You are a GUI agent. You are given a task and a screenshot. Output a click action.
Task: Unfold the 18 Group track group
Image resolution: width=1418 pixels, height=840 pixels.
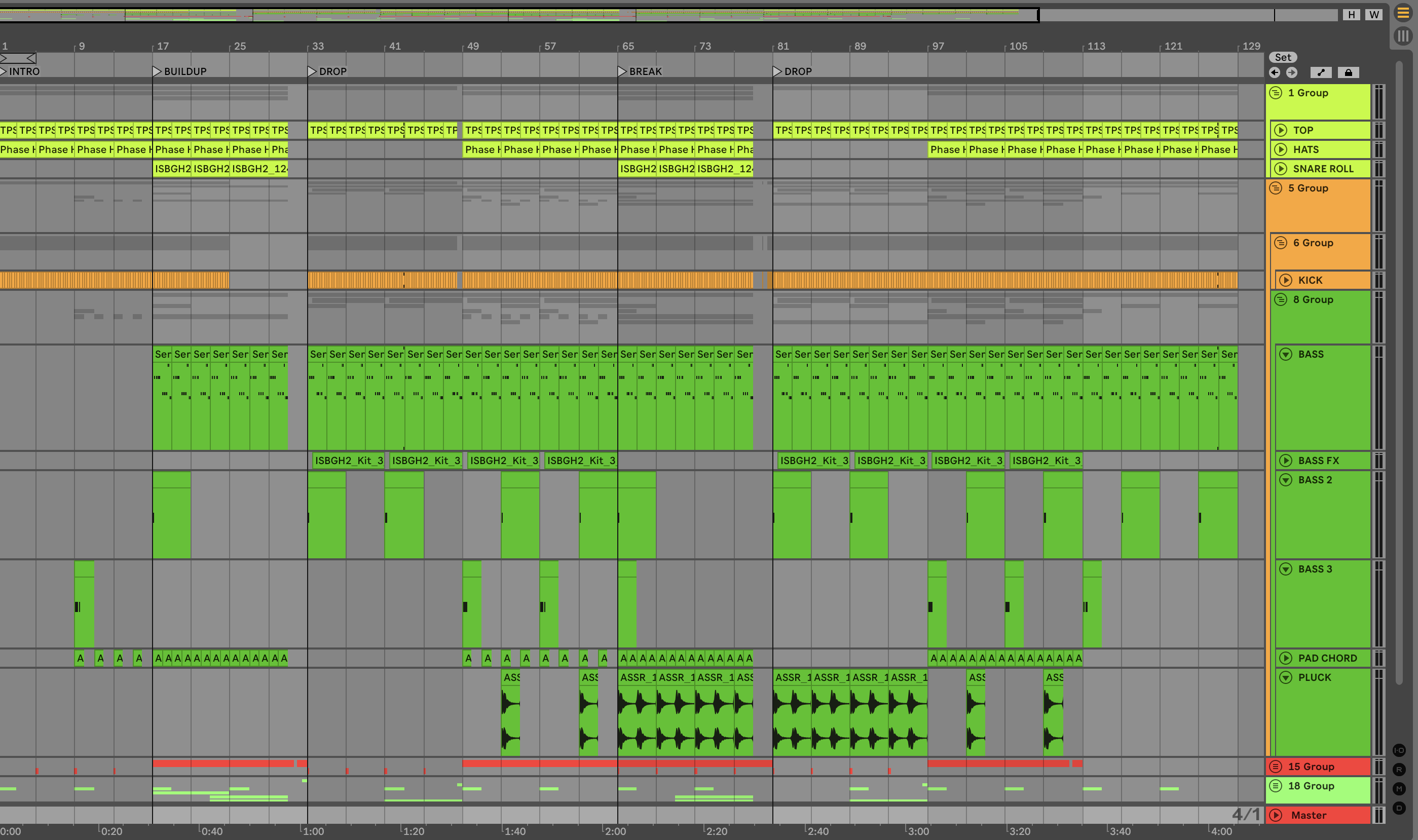pos(1276,786)
